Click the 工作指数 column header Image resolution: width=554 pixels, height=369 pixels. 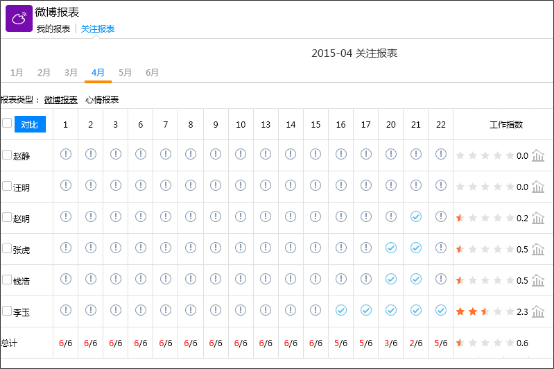(506, 124)
